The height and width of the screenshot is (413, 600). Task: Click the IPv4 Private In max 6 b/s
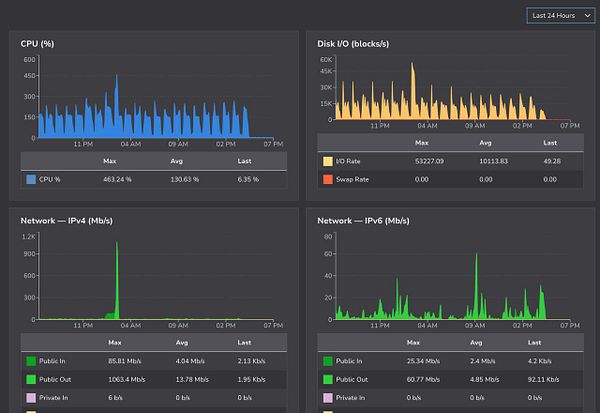(x=115, y=398)
